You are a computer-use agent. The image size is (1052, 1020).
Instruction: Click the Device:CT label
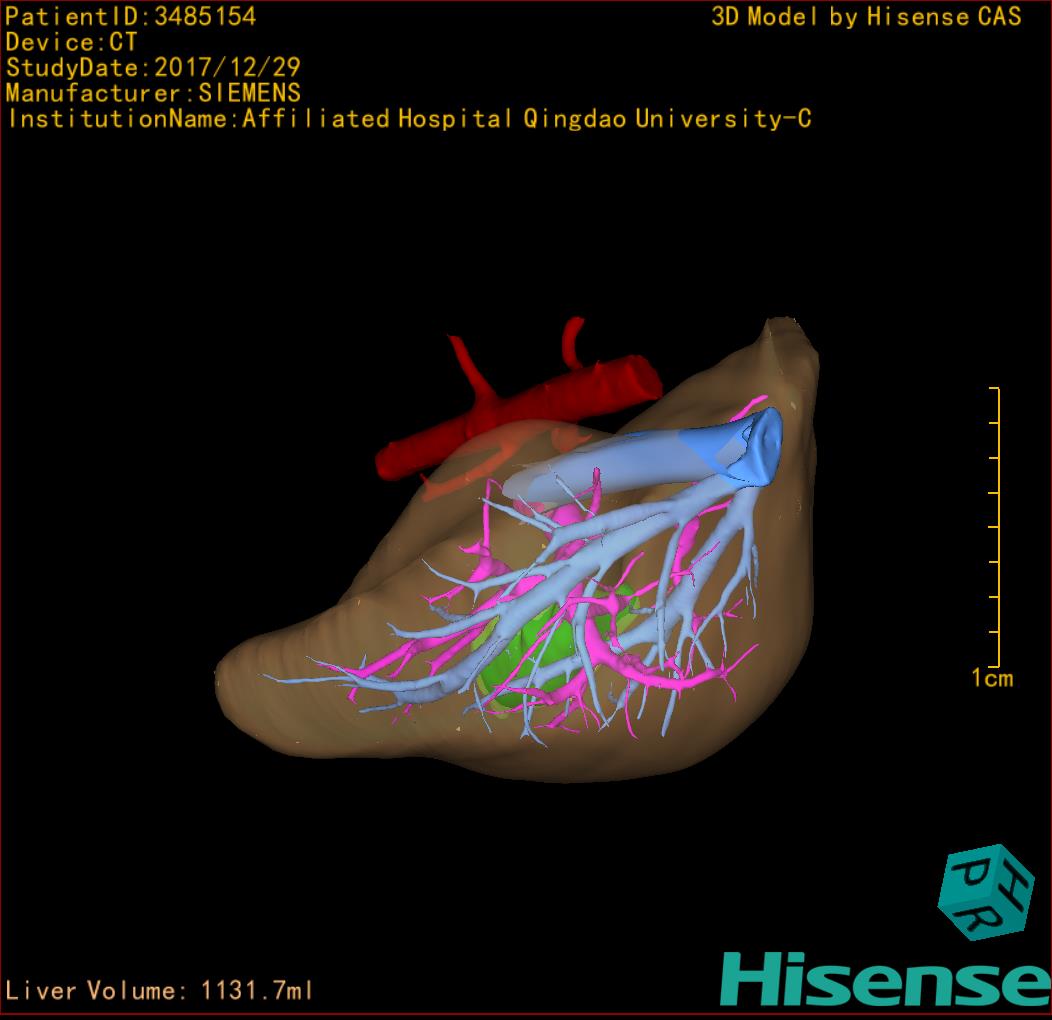71,42
